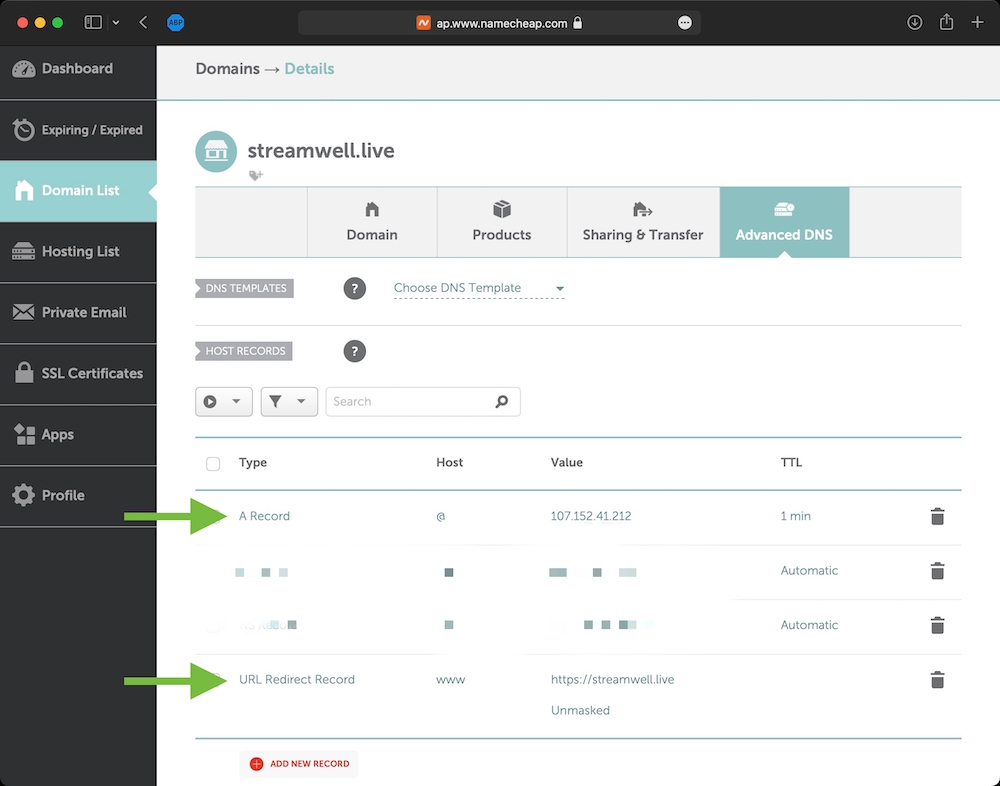Click Add New Record button
The image size is (1000, 786).
(x=299, y=764)
